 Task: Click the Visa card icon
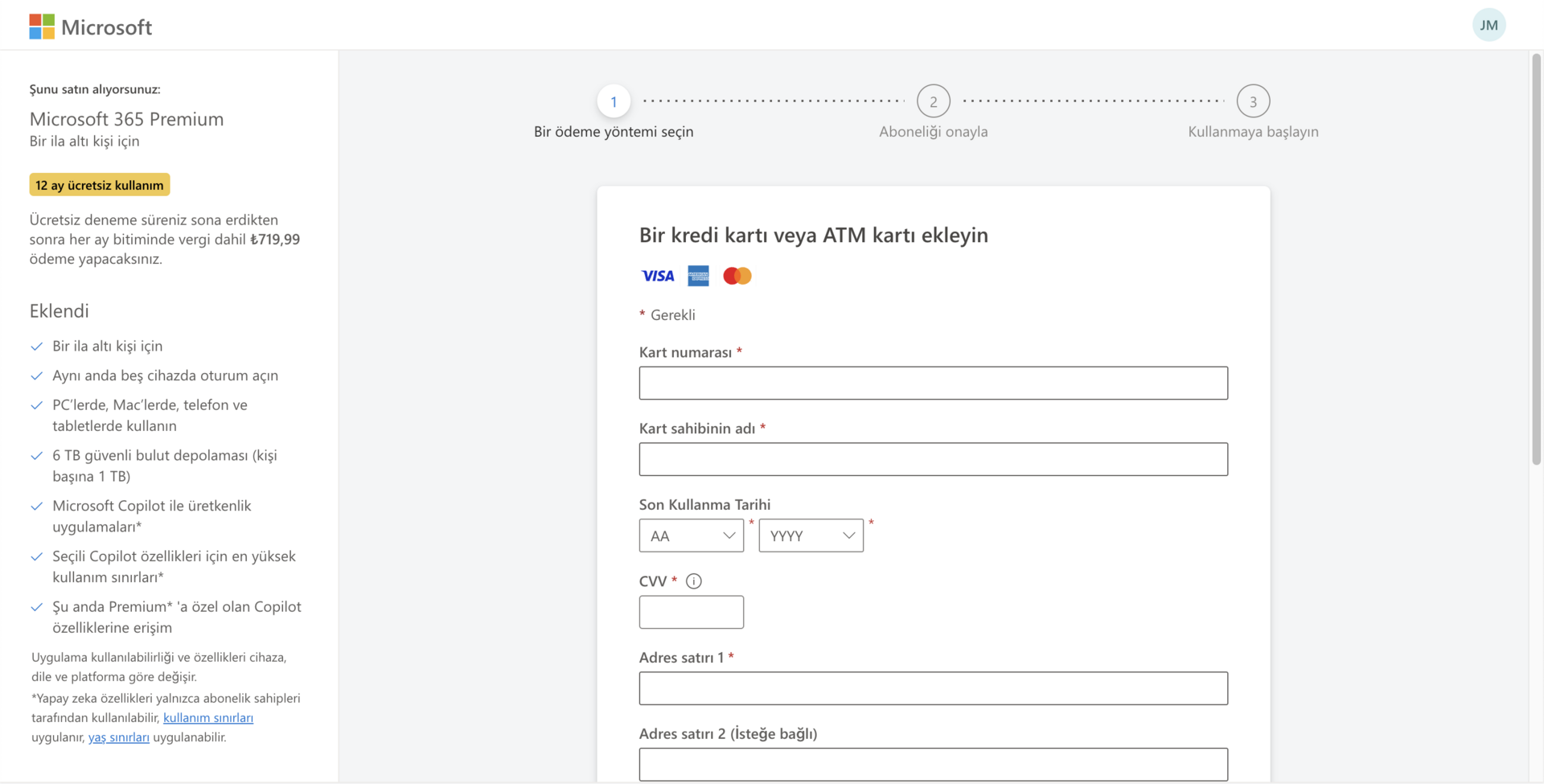(x=658, y=276)
